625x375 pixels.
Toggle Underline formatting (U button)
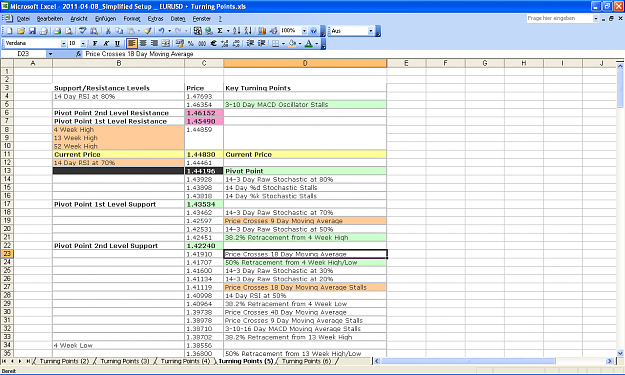[117, 43]
